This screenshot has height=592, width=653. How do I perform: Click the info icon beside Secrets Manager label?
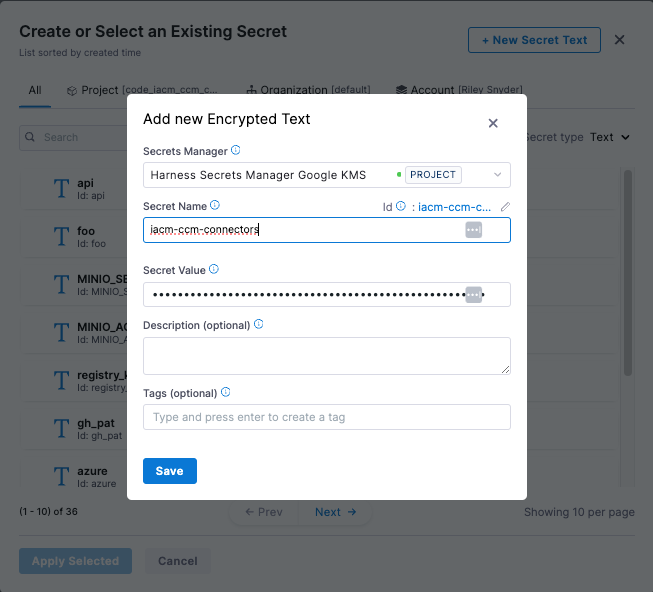coord(236,151)
